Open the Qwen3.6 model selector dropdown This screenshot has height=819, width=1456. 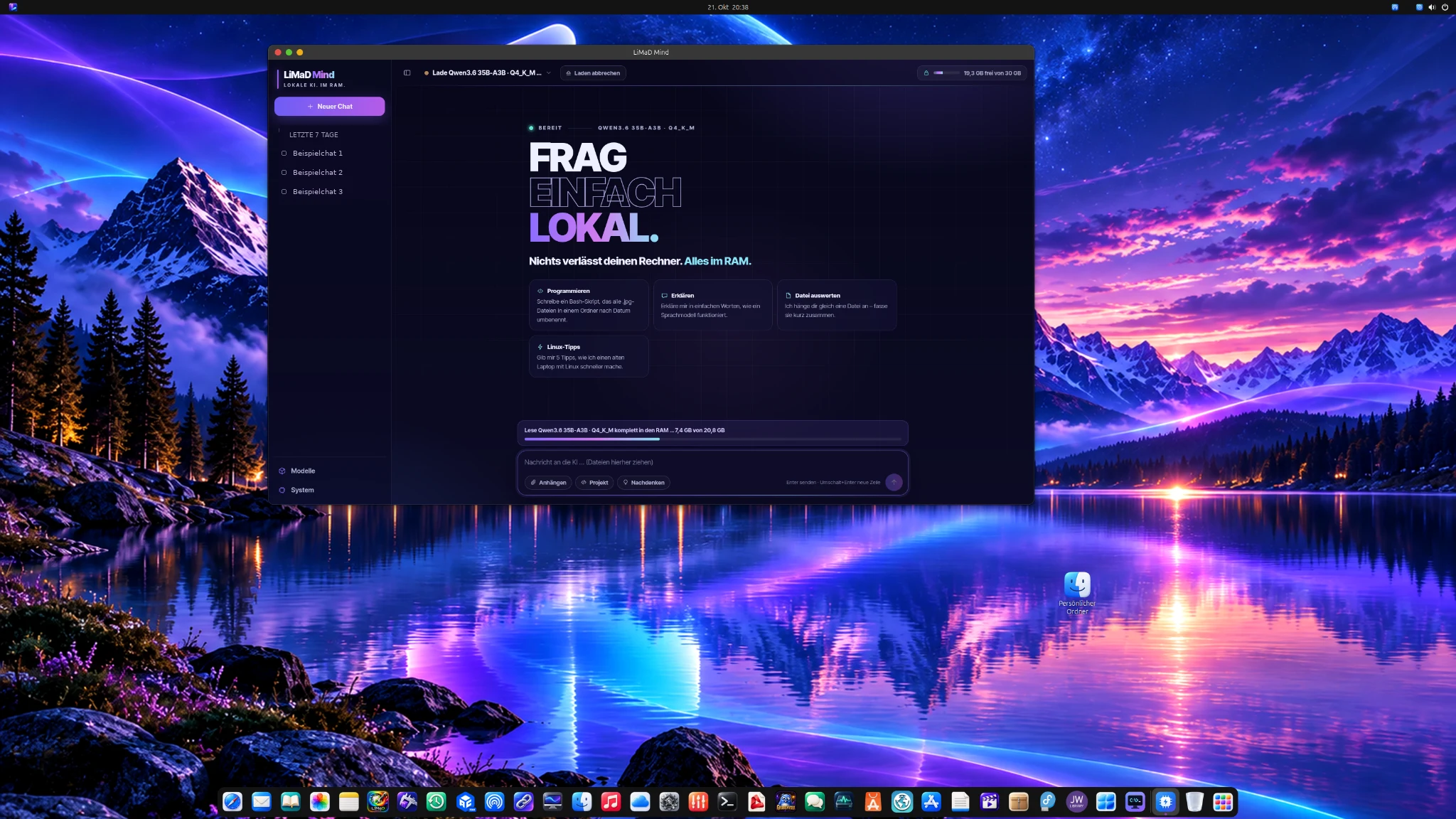pos(488,73)
